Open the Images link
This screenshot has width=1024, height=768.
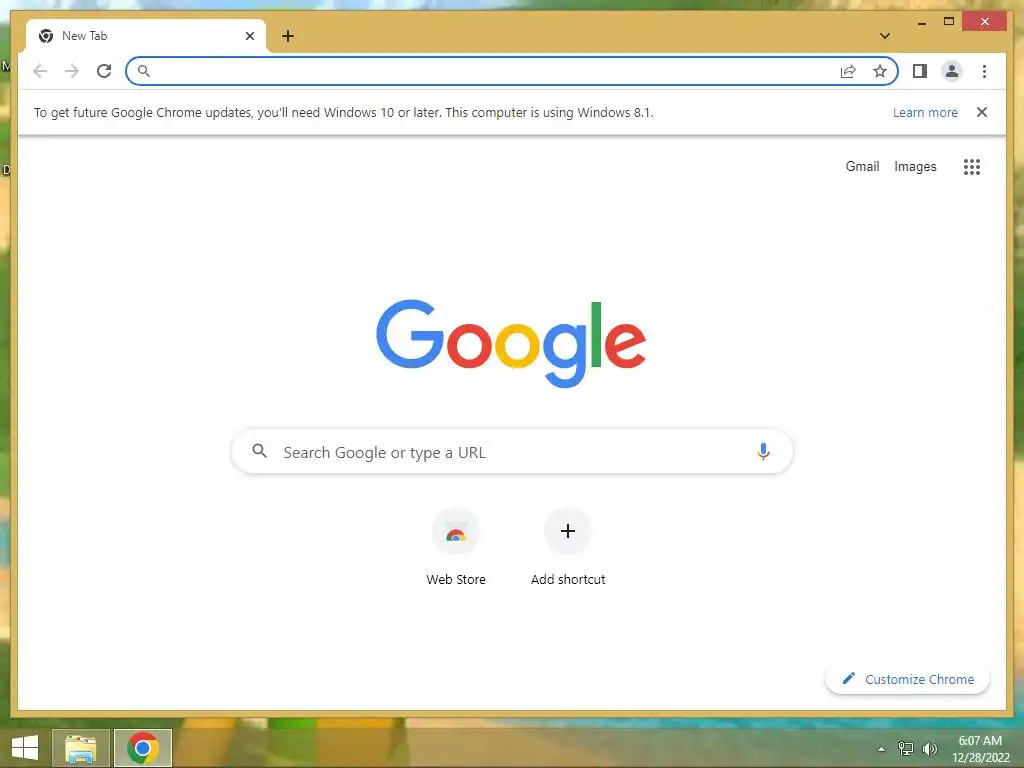pyautogui.click(x=915, y=167)
